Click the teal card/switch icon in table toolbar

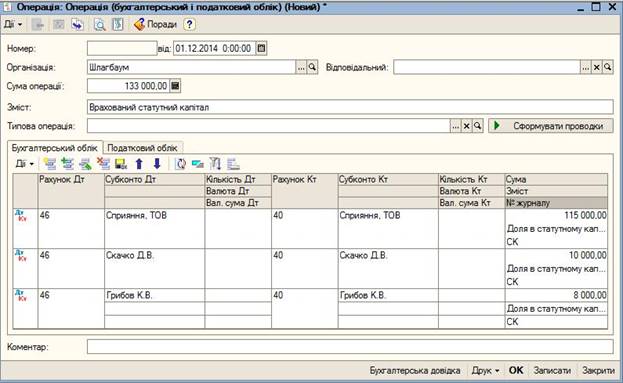197,164
